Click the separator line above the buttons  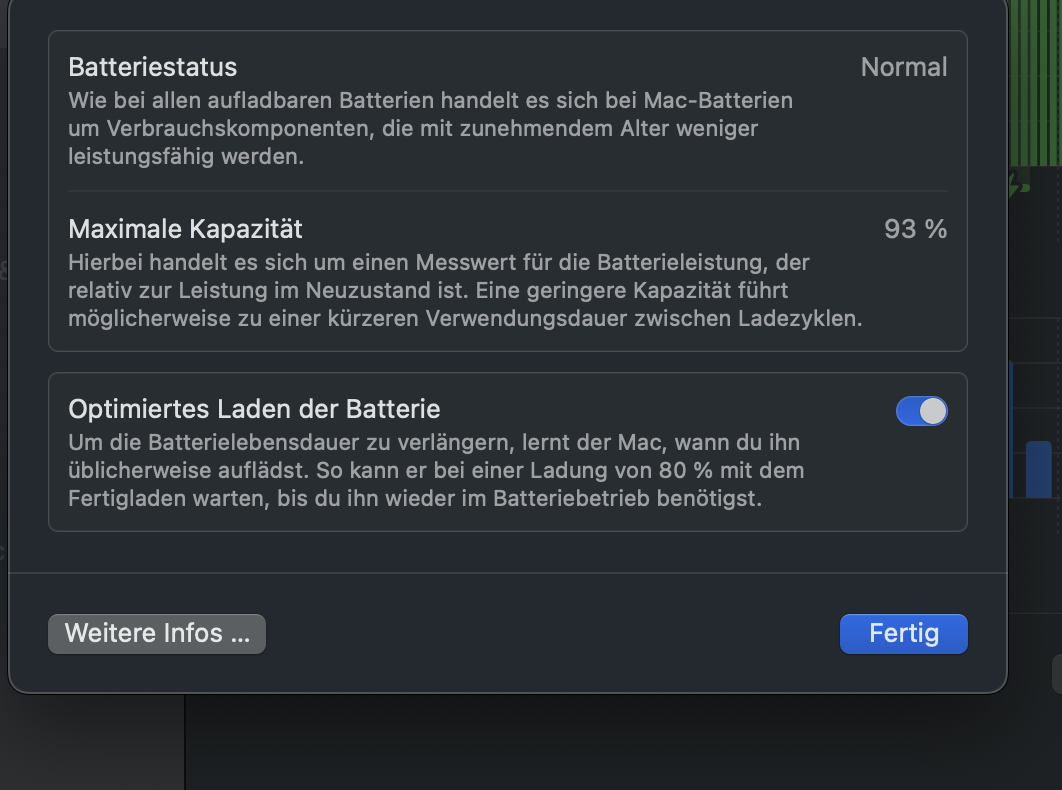pos(508,573)
